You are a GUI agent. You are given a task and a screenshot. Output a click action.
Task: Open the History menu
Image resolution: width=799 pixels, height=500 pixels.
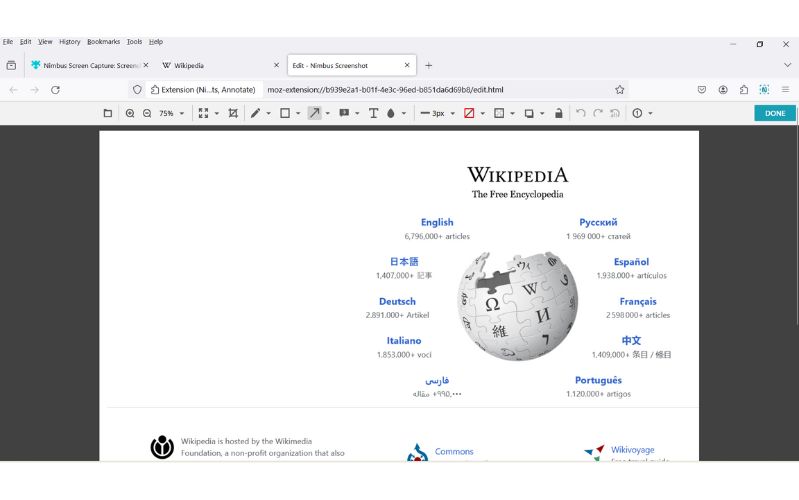[x=69, y=42]
